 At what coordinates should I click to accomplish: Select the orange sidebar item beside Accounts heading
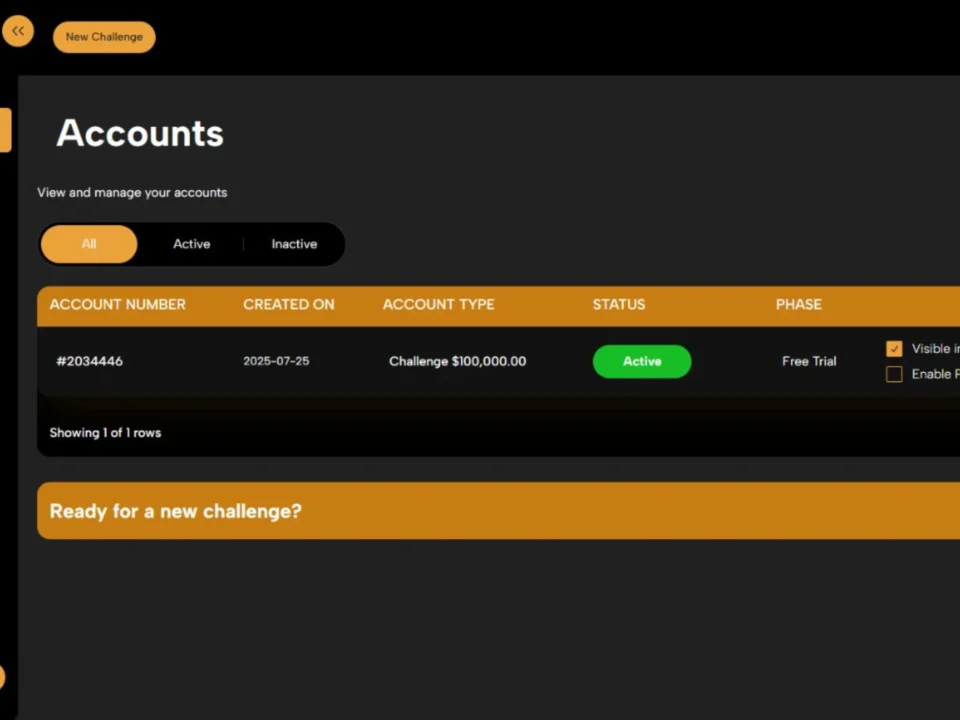tap(5, 130)
